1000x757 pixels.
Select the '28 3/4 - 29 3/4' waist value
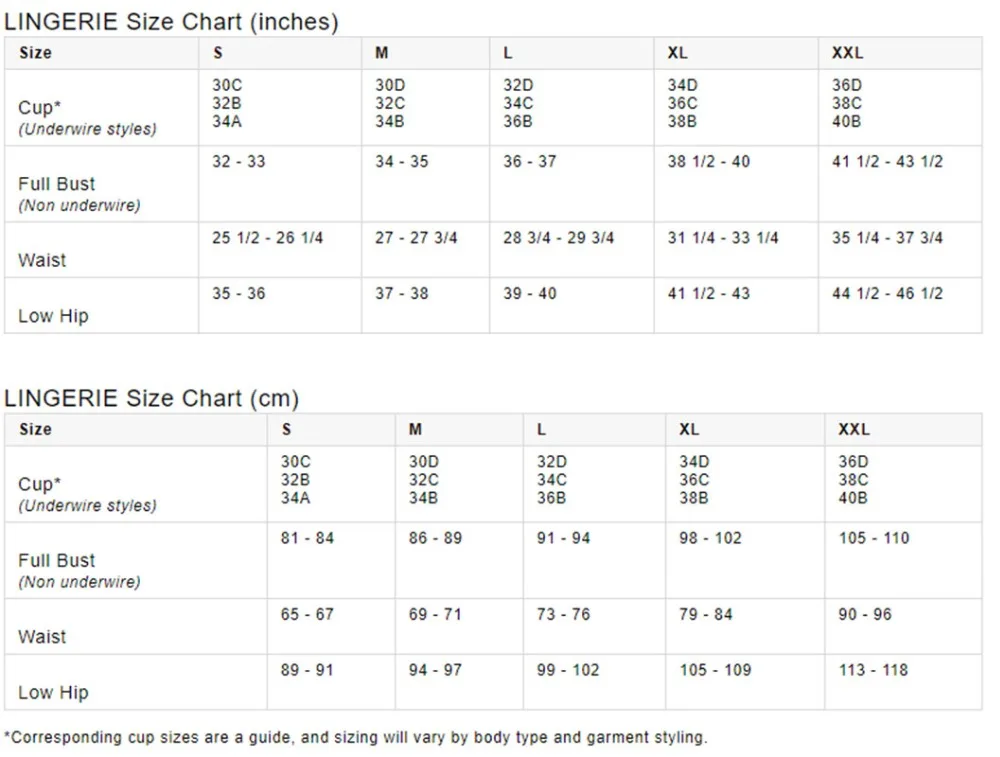coord(558,238)
